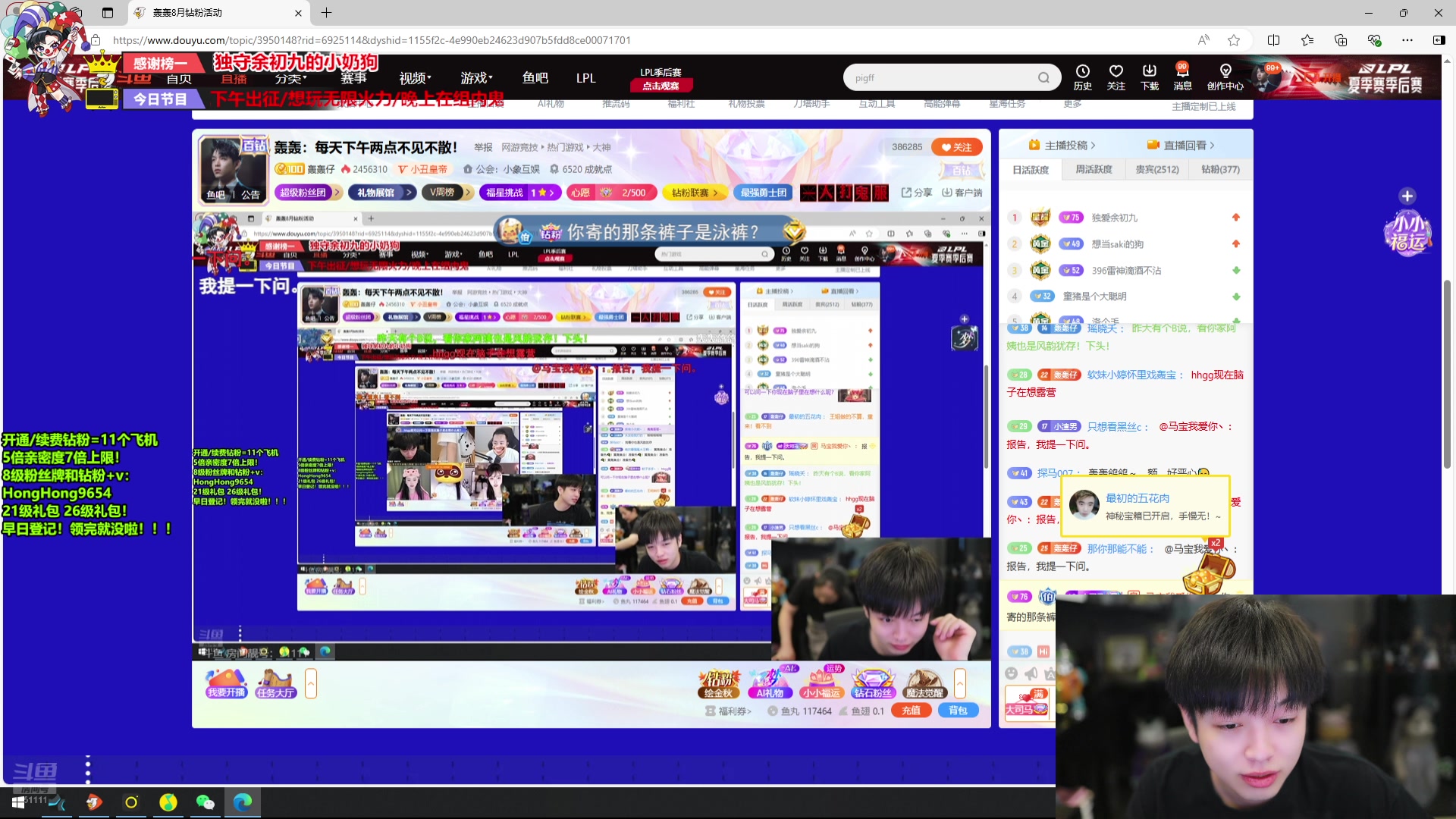1456x819 pixels.
Task: Toggle favorite star in address bar
Action: (x=1234, y=40)
